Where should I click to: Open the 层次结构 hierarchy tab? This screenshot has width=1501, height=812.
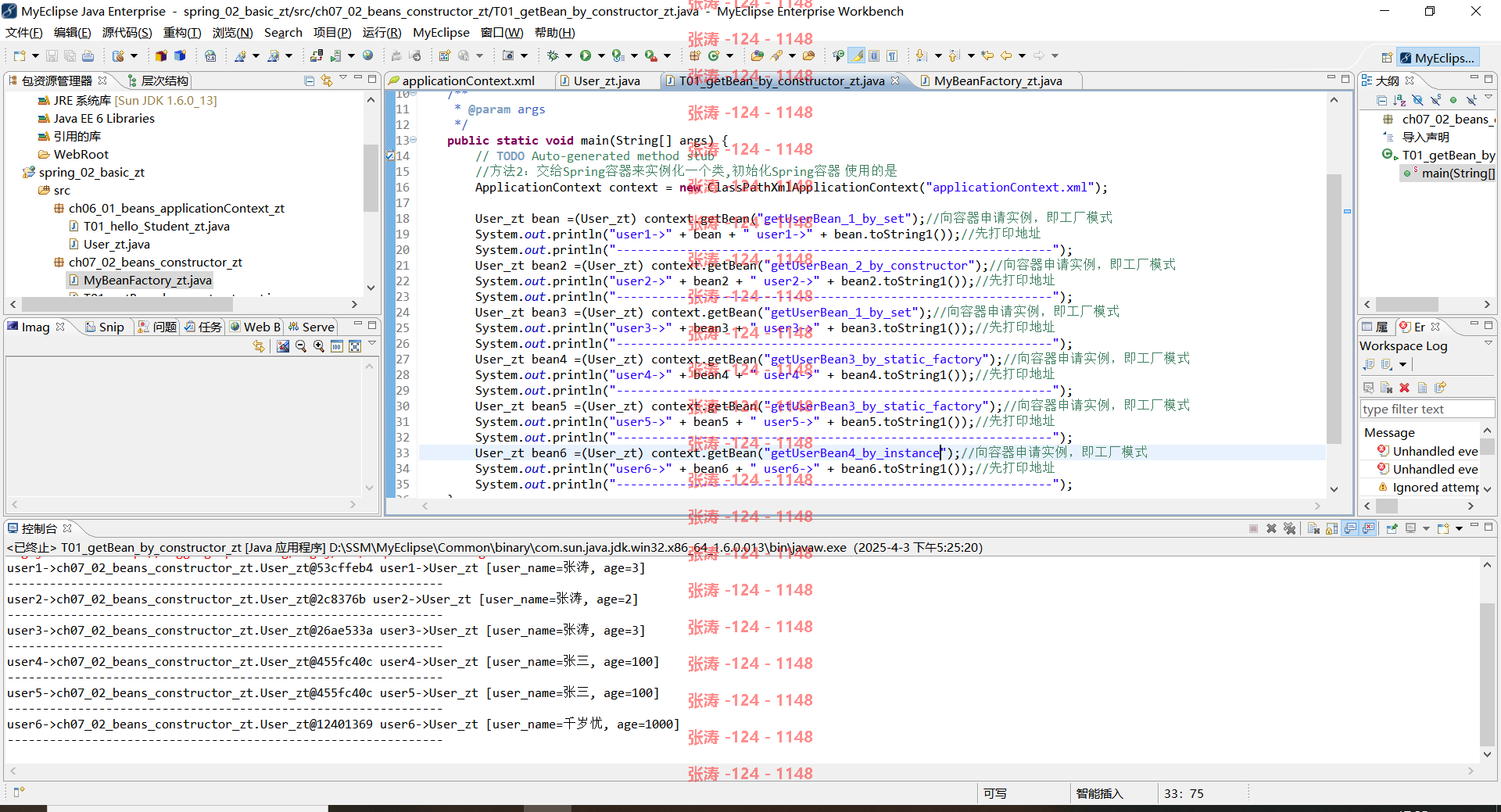157,80
